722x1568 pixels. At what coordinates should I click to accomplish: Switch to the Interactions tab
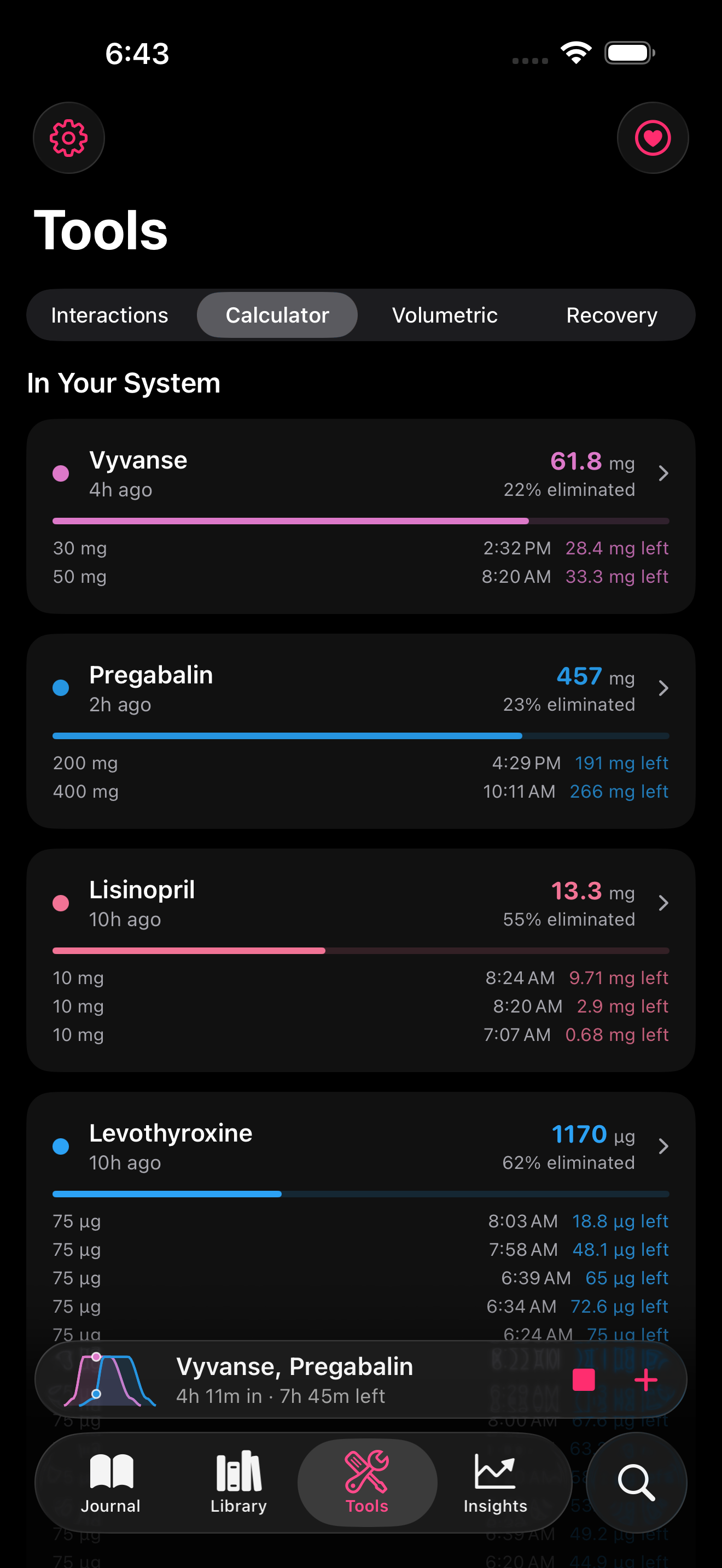pos(109,315)
